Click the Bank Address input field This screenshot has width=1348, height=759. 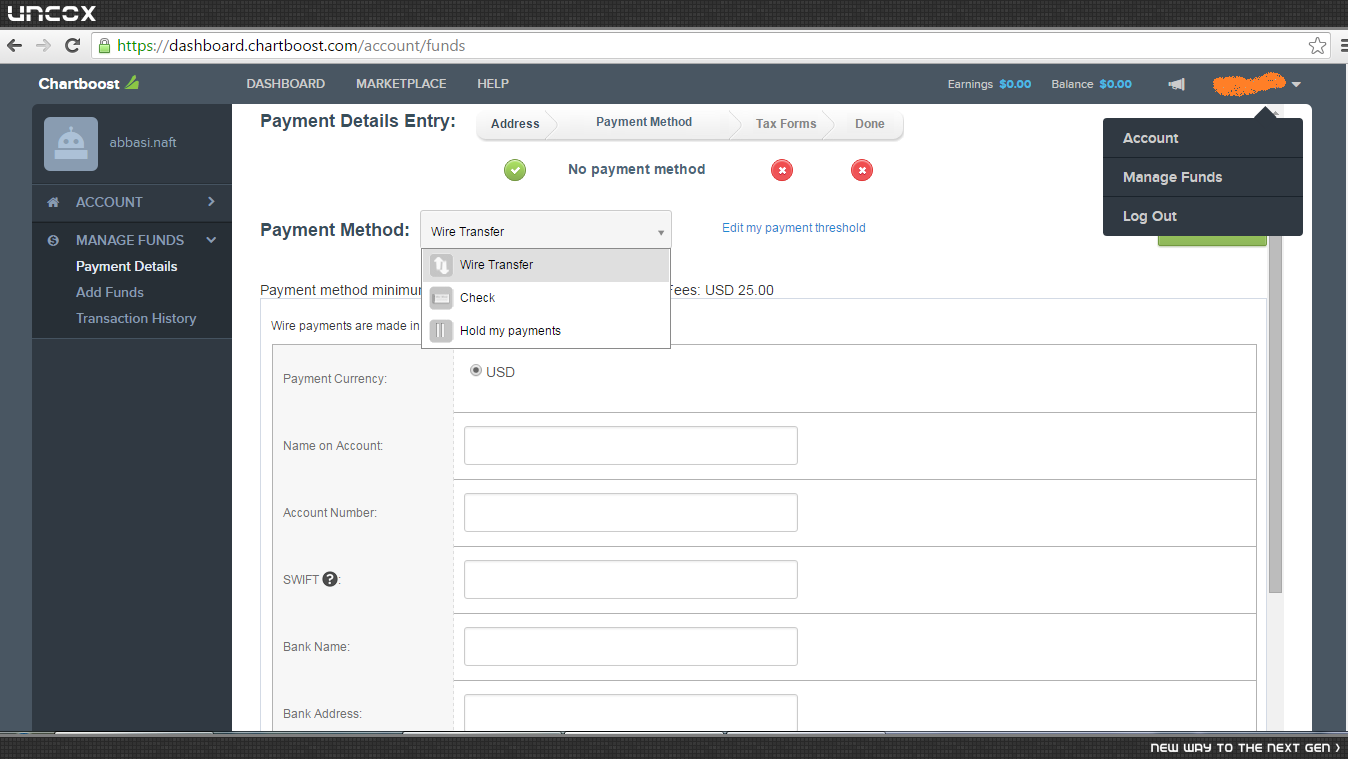point(631,712)
